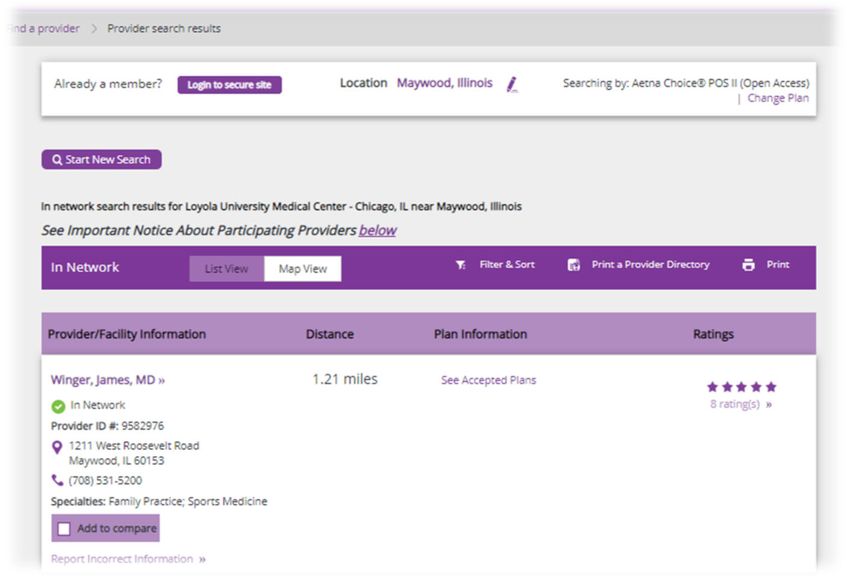850x580 pixels.
Task: Click the Provider search results breadcrumb
Action: pyautogui.click(x=164, y=28)
